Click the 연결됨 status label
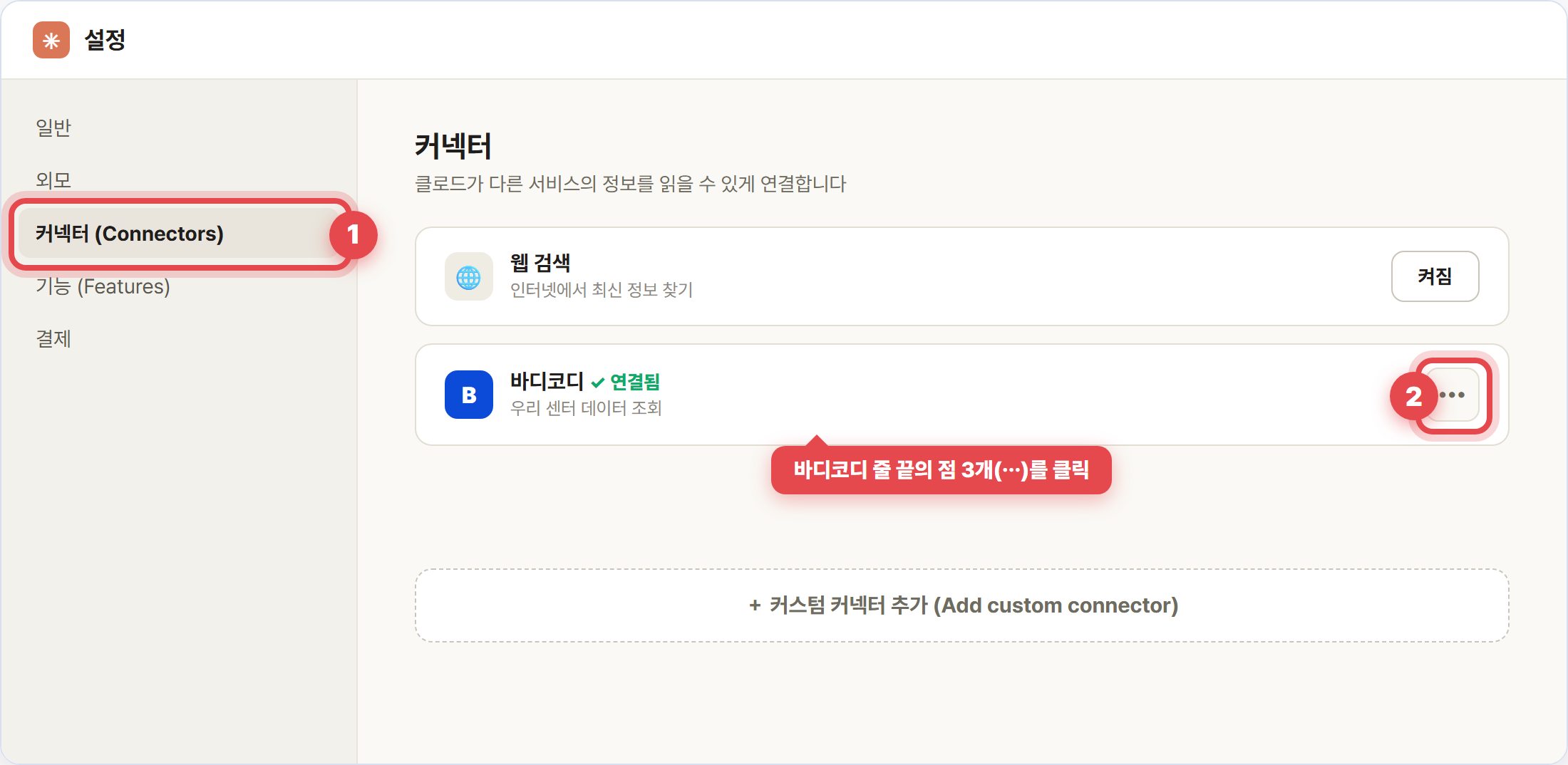This screenshot has width=1568, height=765. pyautogui.click(x=626, y=382)
